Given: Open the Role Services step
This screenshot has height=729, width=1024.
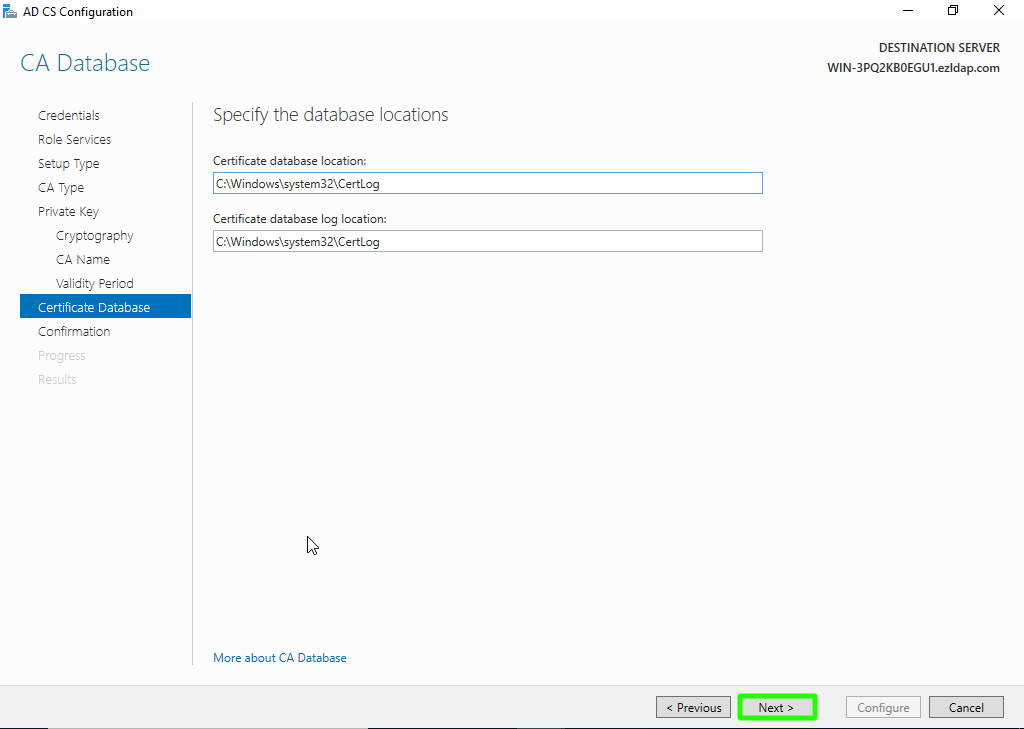Looking at the screenshot, I should pyautogui.click(x=74, y=140).
